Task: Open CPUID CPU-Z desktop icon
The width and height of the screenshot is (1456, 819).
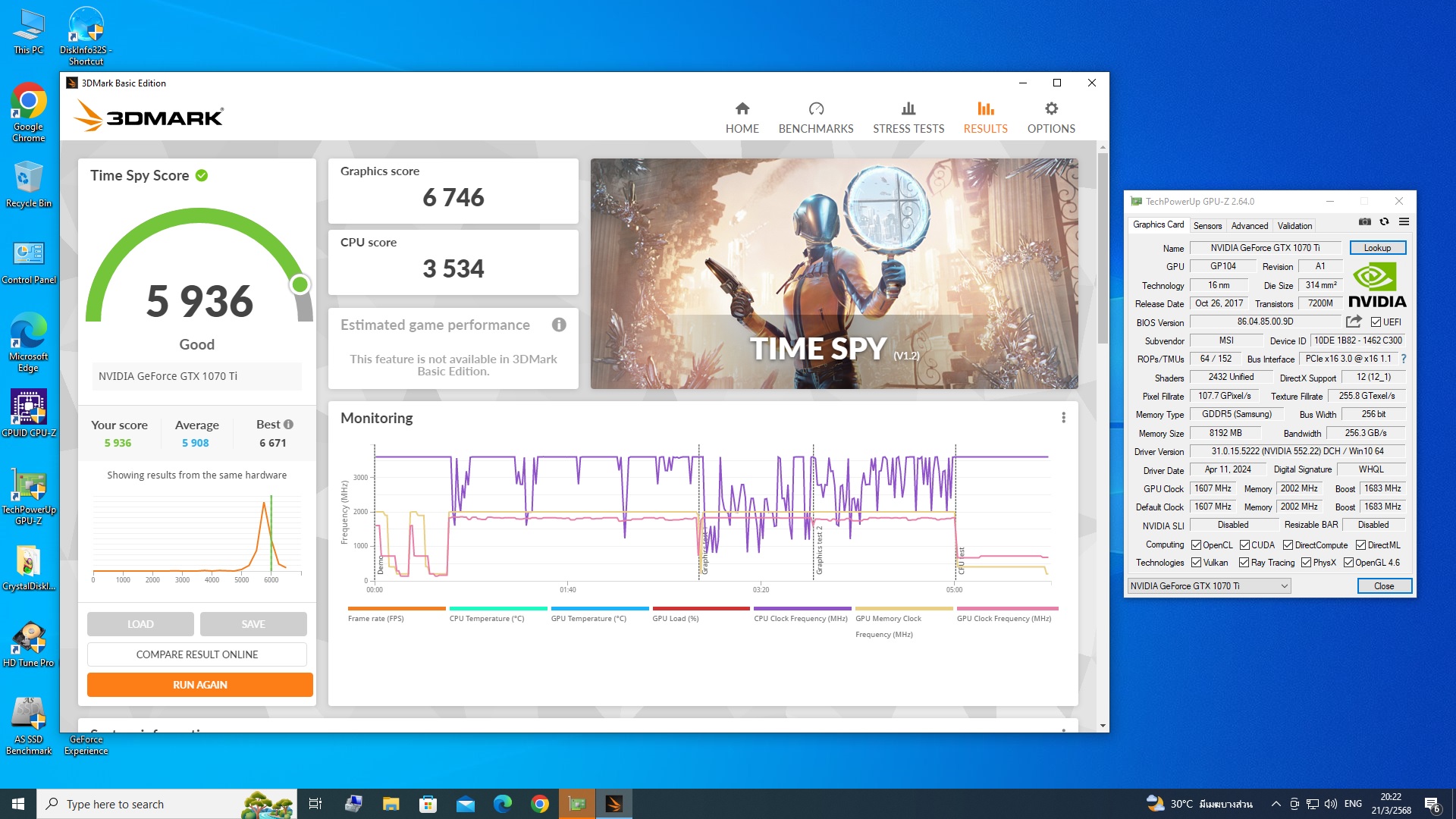Action: coord(29,414)
